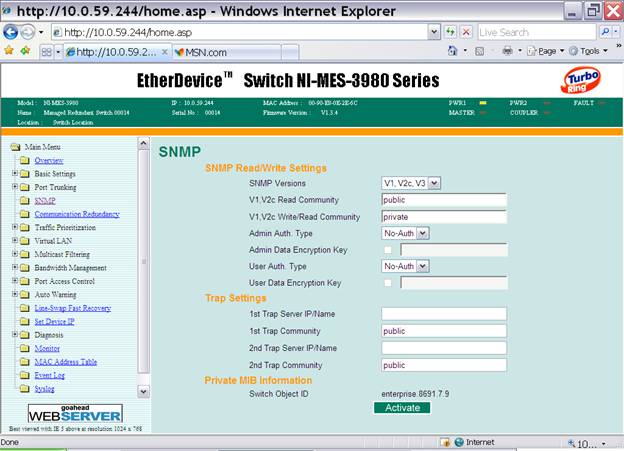Click the browser Back arrow button
Viewport: 624px width, 451px height.
tap(12, 32)
